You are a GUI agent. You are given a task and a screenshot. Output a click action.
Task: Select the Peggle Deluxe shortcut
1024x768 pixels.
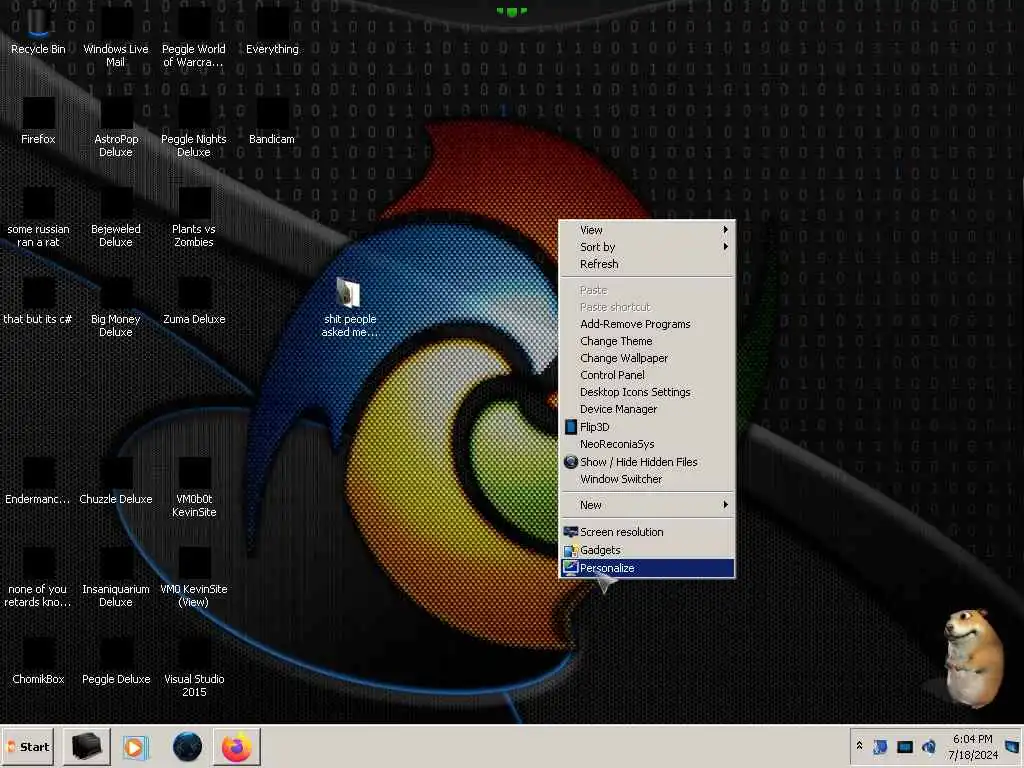pos(116,662)
